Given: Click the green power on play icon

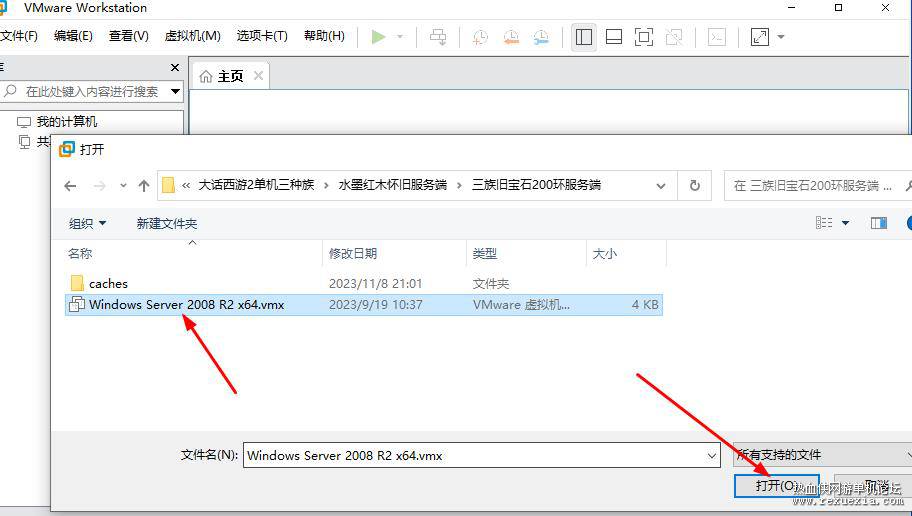Looking at the screenshot, I should (x=379, y=37).
